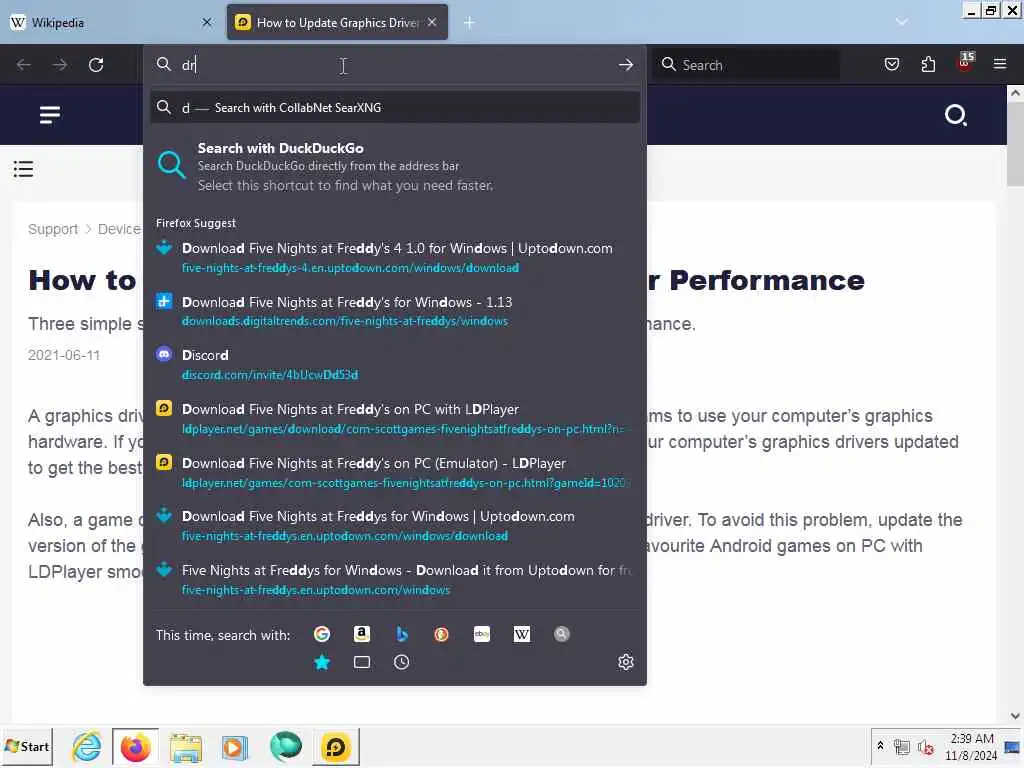Open search settings gear
1024x768 pixels.
626,662
